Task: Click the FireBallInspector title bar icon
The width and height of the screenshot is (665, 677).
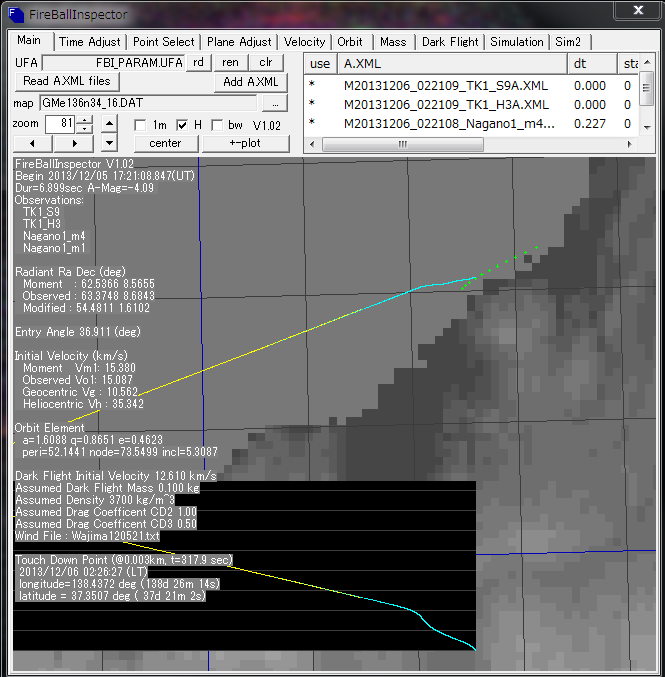Action: tap(18, 11)
